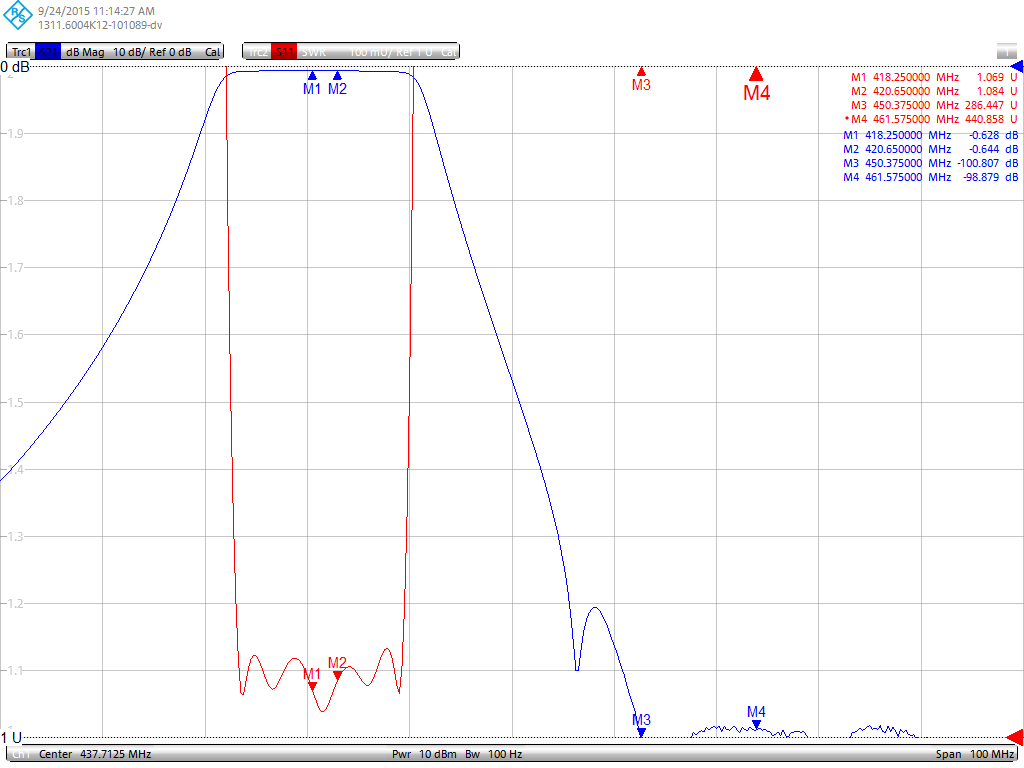Click the Bw 100 Hz readout
1024x768 pixels.
coord(494,754)
